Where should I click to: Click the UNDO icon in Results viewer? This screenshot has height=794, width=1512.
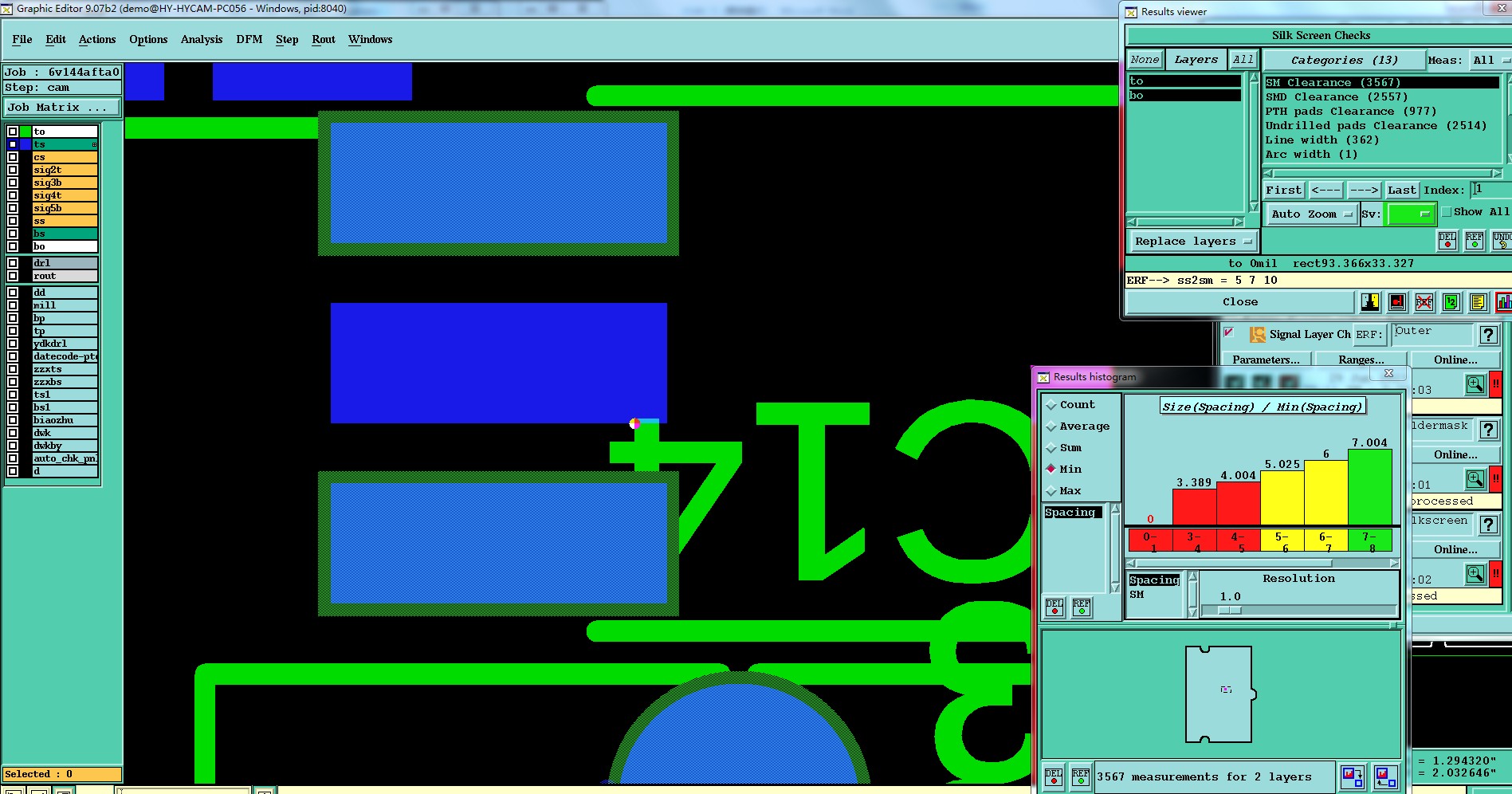(x=1502, y=240)
